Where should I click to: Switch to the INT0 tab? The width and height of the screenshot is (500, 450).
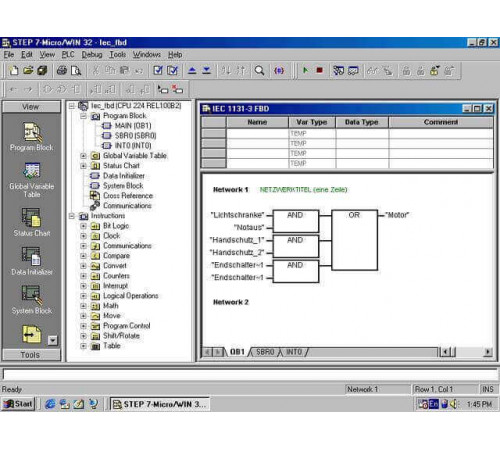294,352
